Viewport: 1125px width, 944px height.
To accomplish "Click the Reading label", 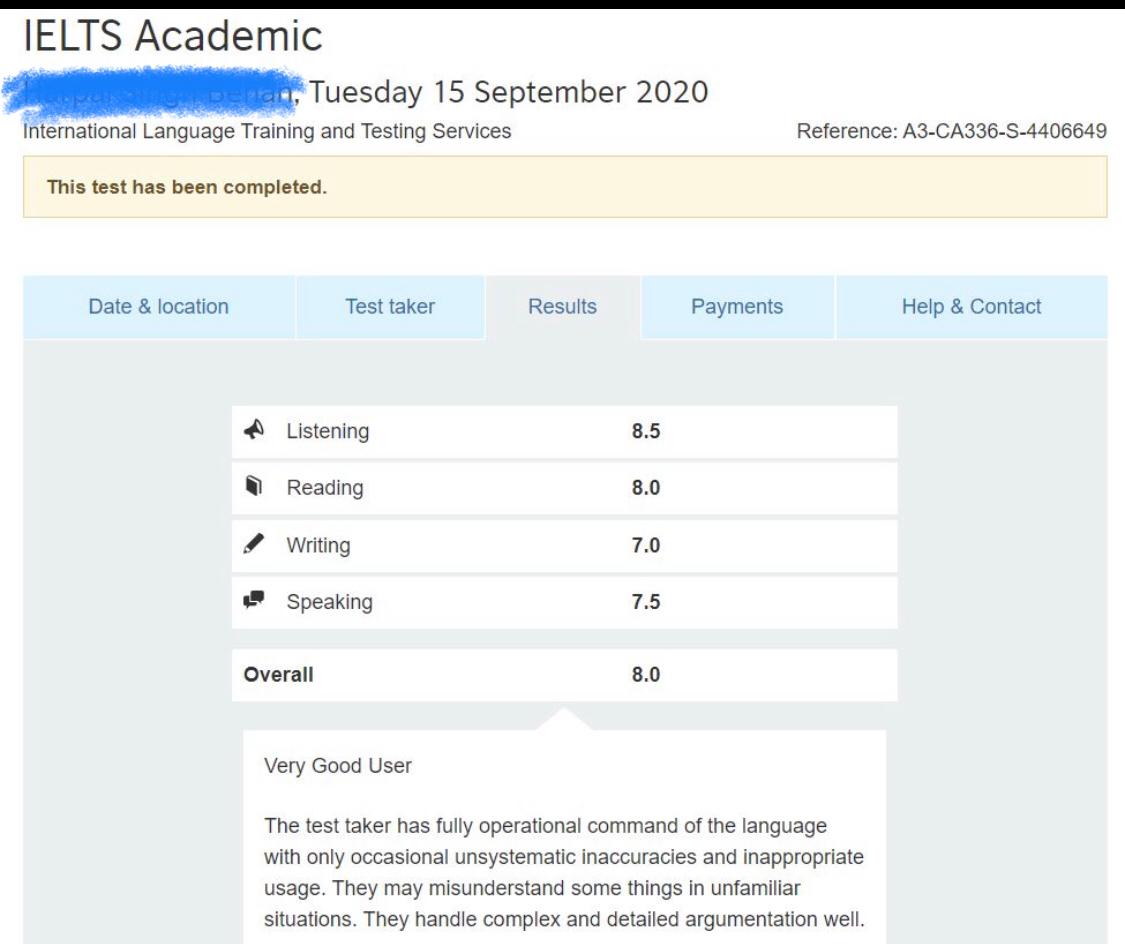I will 325,488.
